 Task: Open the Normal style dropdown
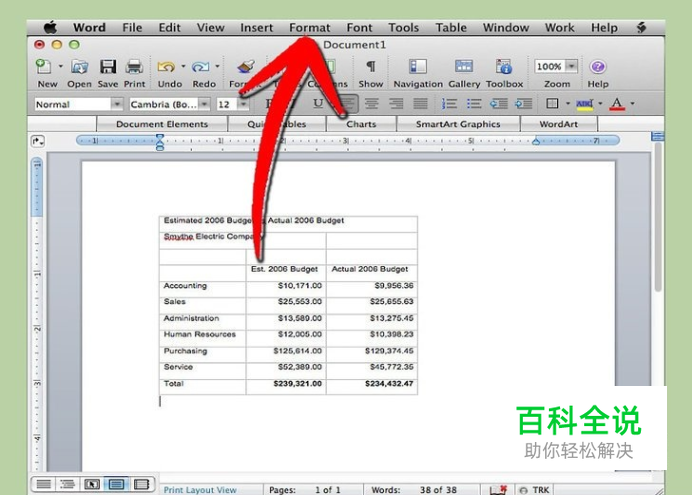(117, 104)
